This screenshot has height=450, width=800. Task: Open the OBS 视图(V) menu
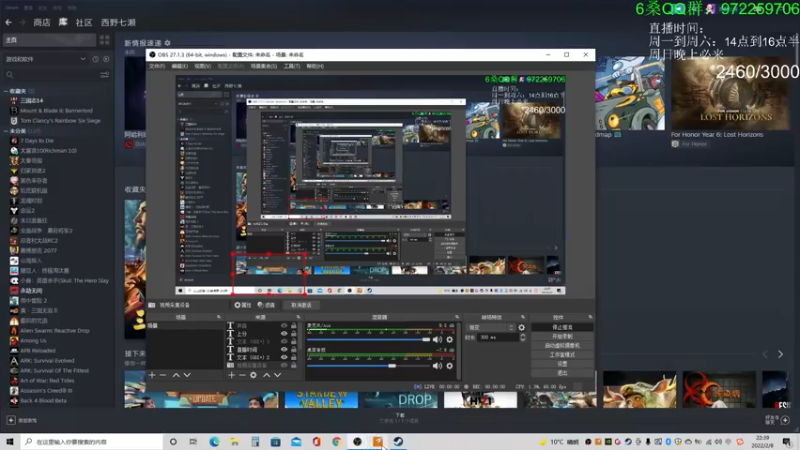[x=203, y=66]
